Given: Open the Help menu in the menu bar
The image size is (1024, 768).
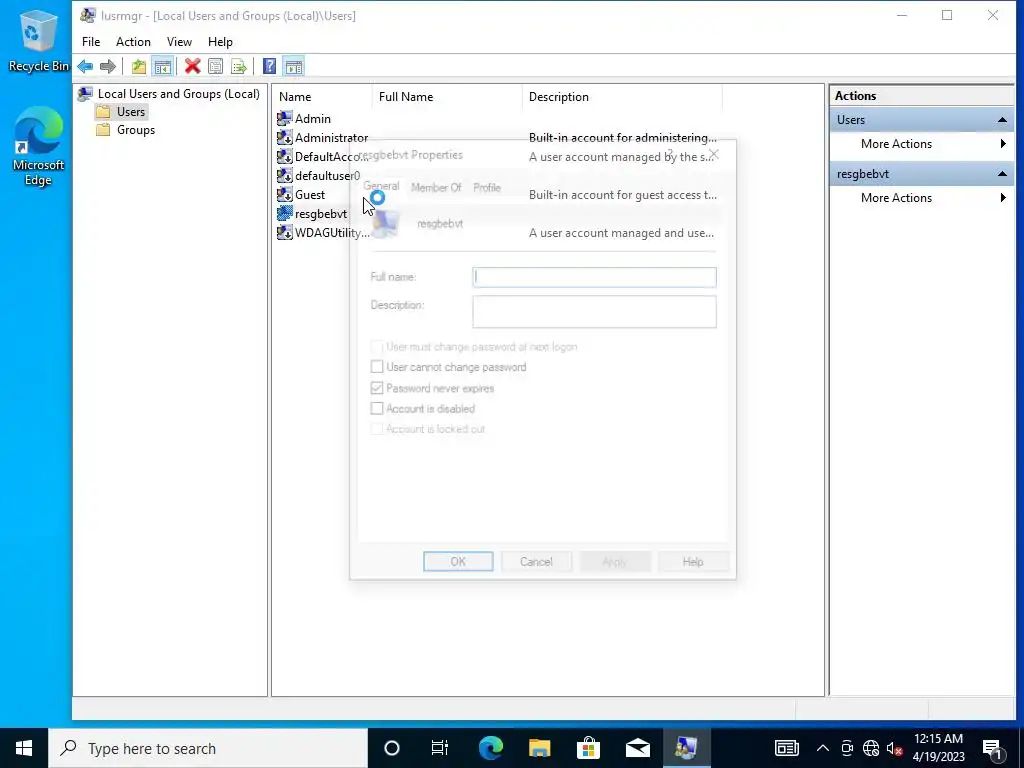Looking at the screenshot, I should [x=220, y=42].
